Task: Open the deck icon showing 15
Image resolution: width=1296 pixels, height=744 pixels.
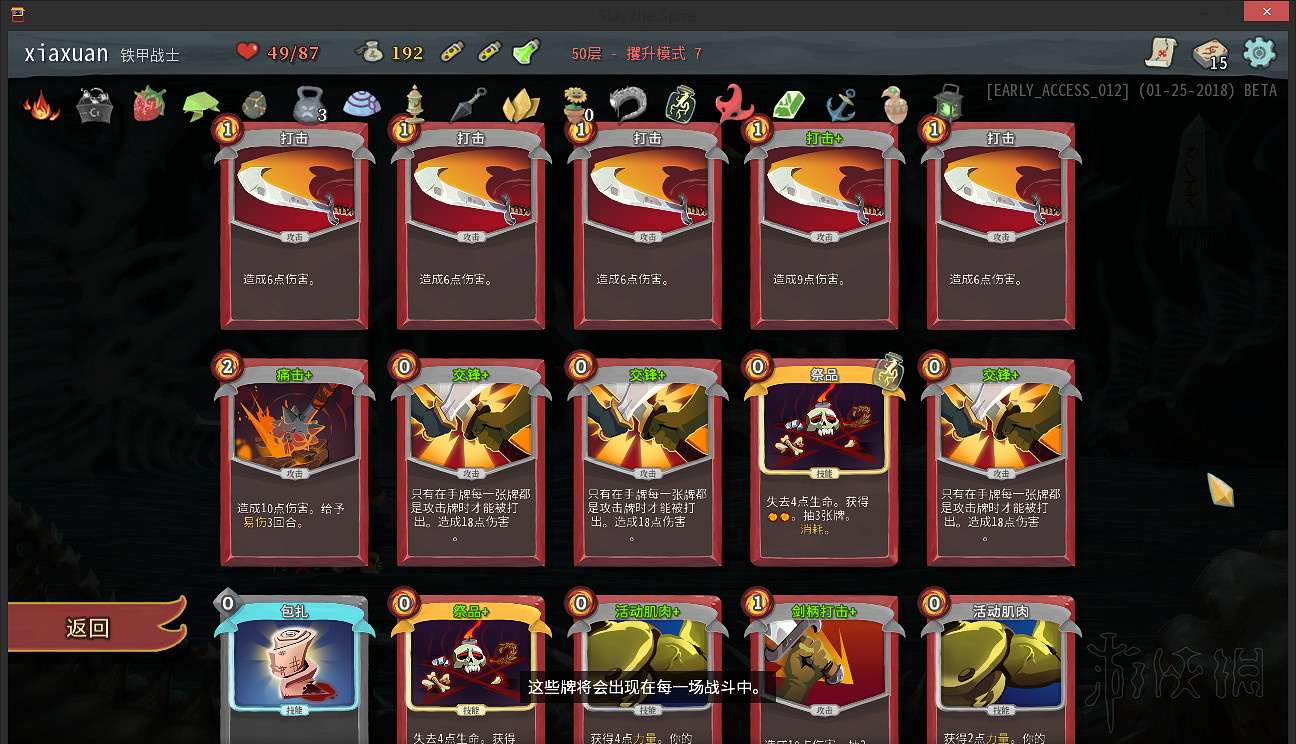Action: coord(1210,53)
